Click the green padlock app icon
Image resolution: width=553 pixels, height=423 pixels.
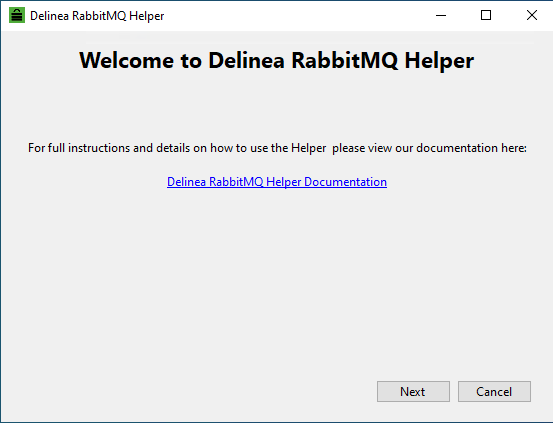tap(17, 15)
